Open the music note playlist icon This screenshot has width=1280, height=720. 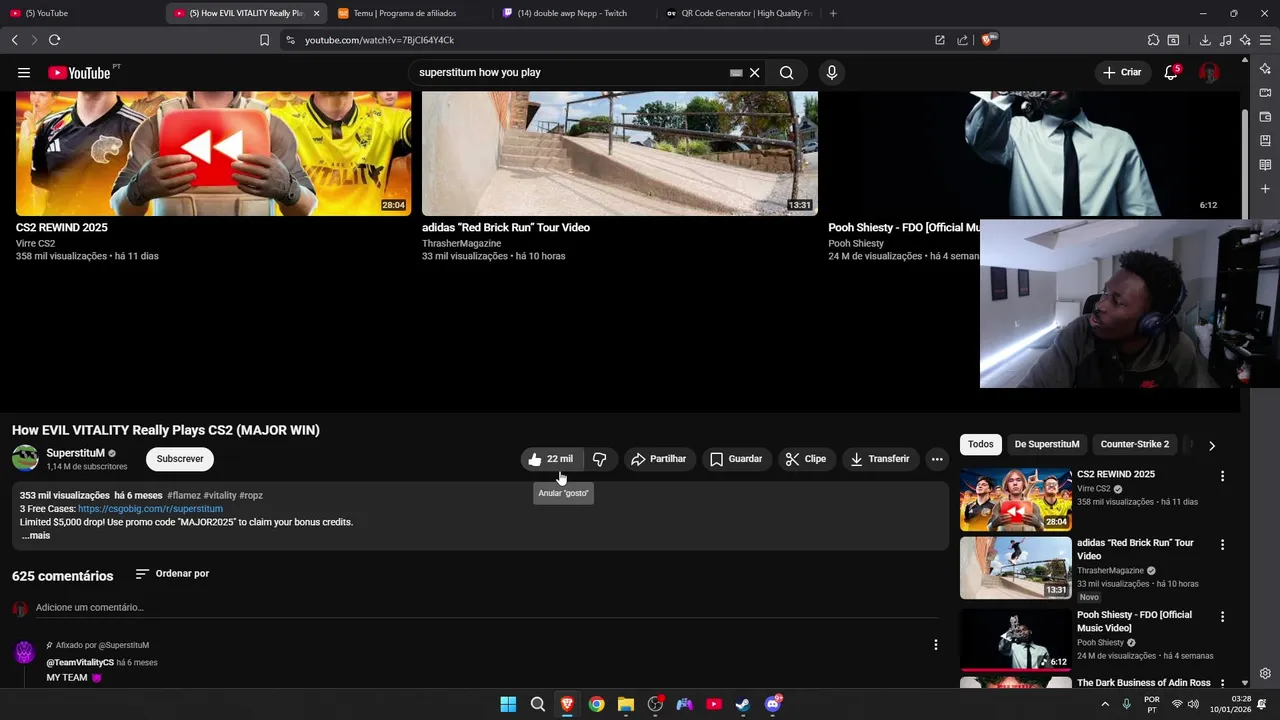pos(1226,40)
